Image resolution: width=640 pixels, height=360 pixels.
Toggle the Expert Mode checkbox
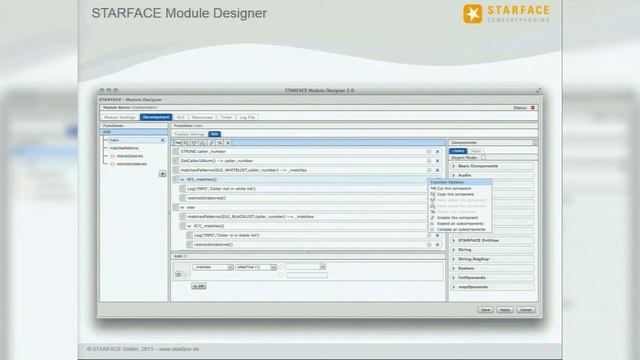click(x=483, y=158)
